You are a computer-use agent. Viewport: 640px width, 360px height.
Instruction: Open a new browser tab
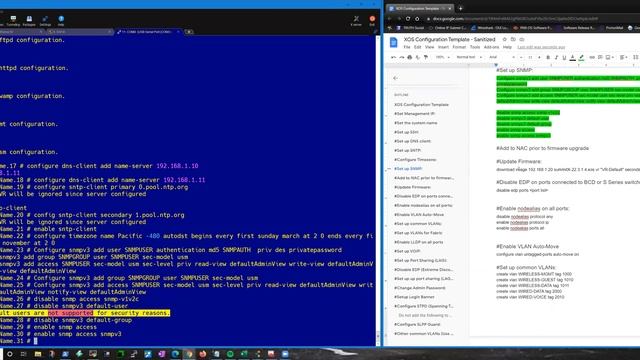tap(460, 8)
